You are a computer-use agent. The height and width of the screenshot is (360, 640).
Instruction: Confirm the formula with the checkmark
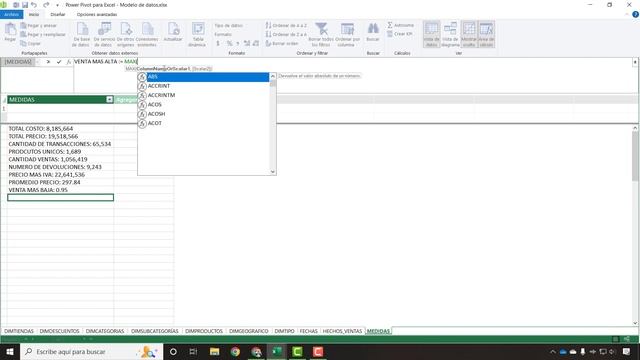point(59,62)
